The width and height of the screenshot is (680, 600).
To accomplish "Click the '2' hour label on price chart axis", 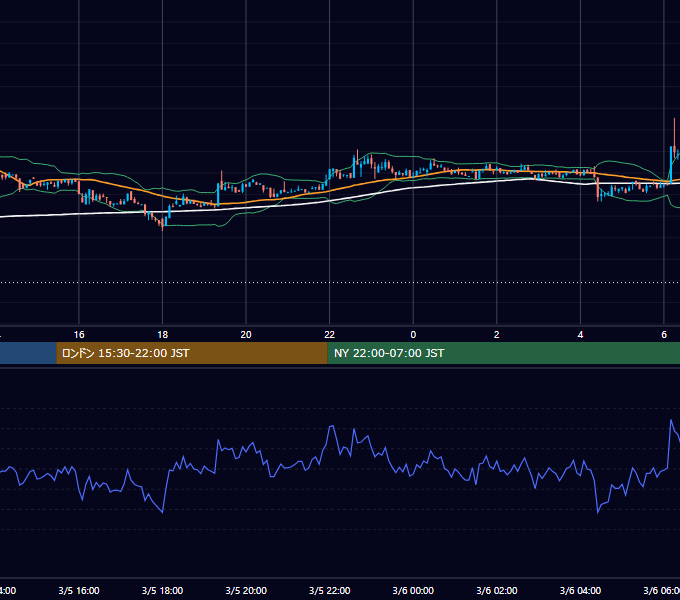I will tap(497, 334).
